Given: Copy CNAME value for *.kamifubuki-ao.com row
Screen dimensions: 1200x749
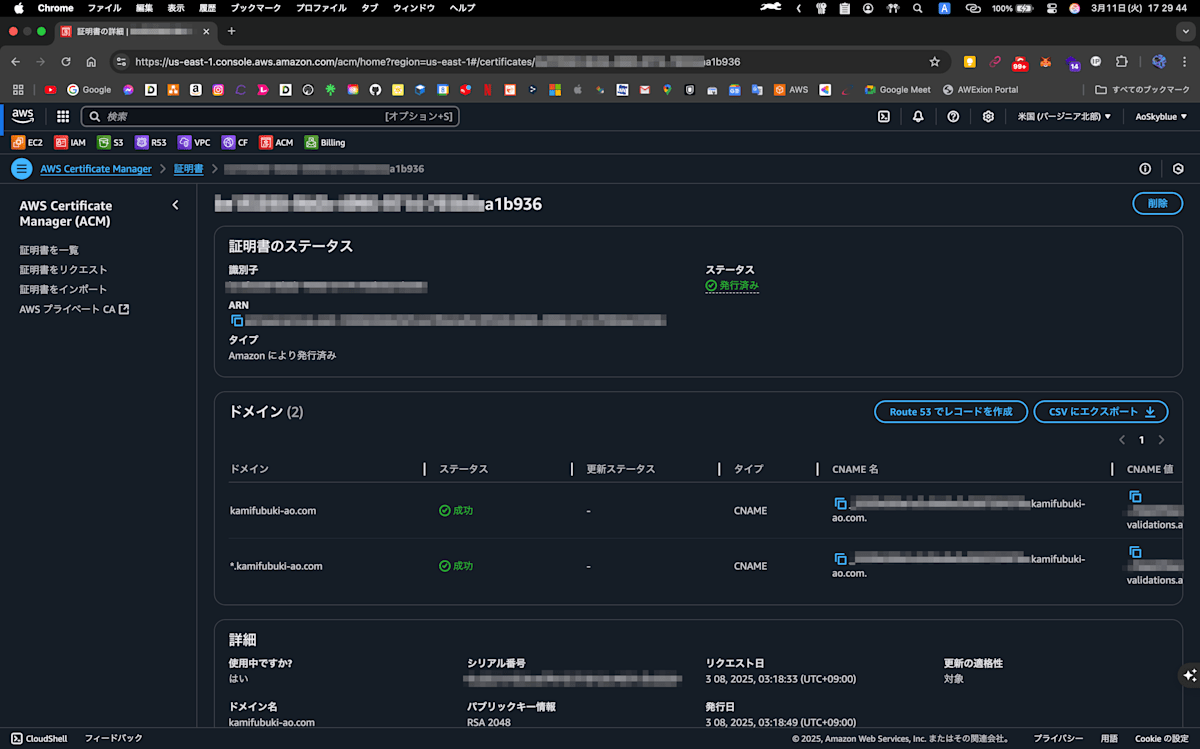Looking at the screenshot, I should pos(1135,551).
